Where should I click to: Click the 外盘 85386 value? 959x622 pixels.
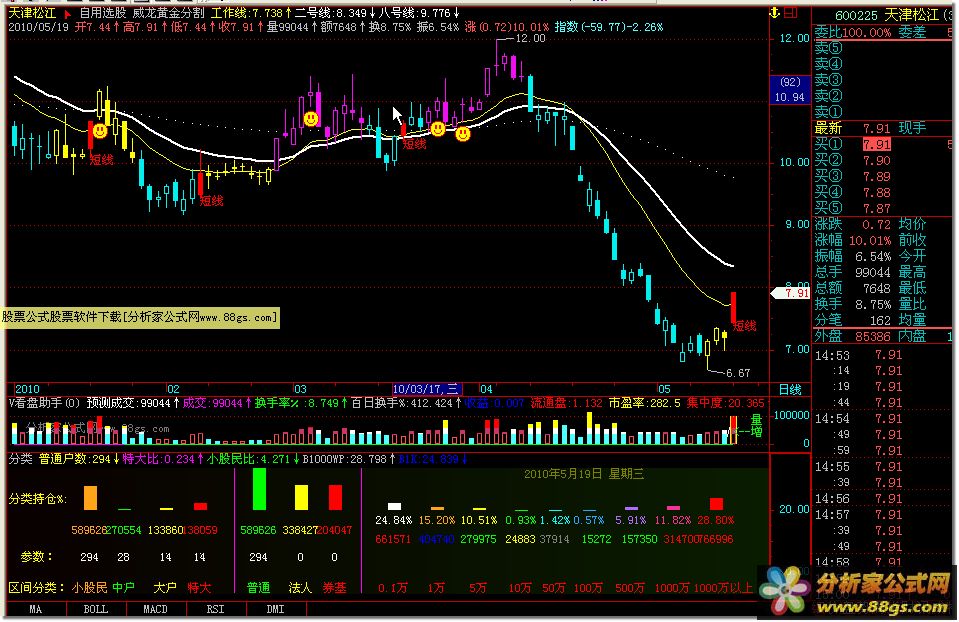tap(873, 336)
